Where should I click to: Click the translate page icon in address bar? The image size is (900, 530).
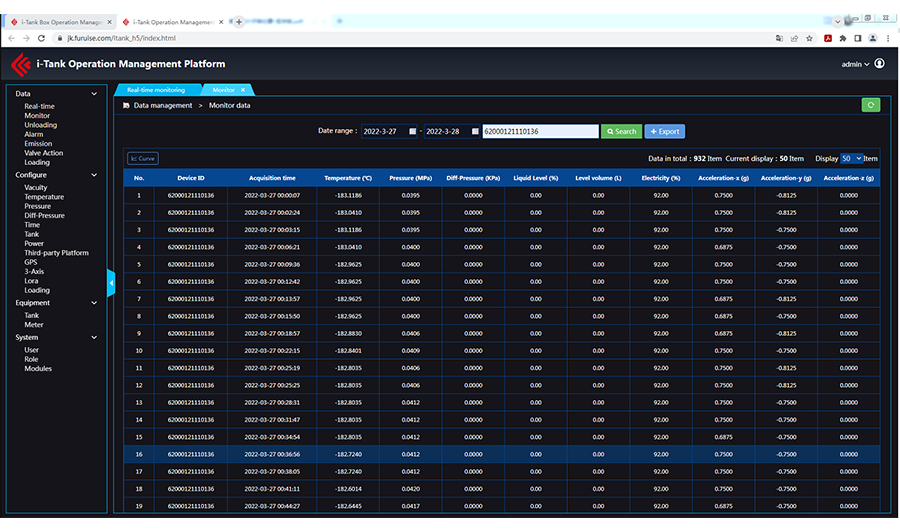tap(779, 38)
